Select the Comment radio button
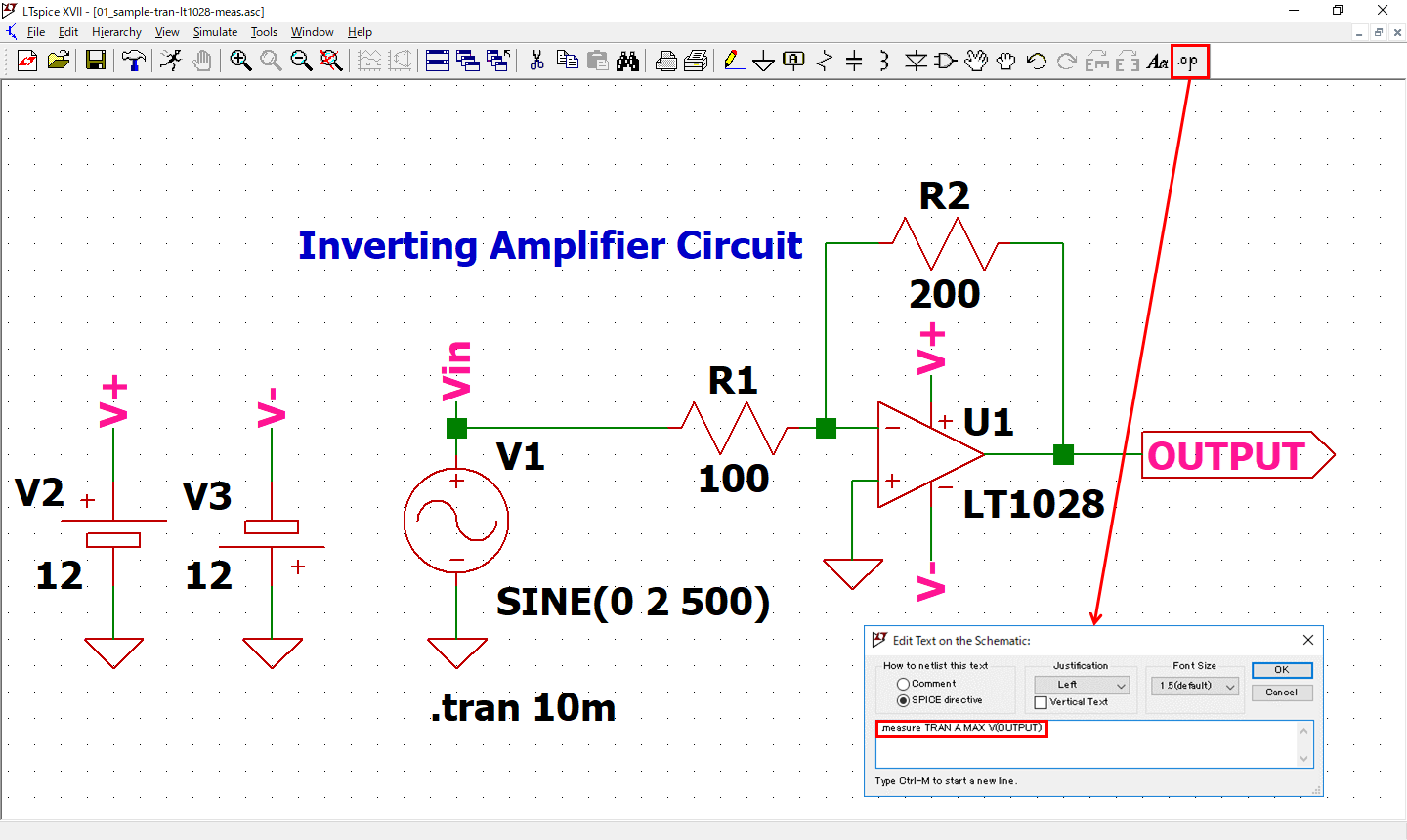The width and height of the screenshot is (1407, 840). point(903,684)
